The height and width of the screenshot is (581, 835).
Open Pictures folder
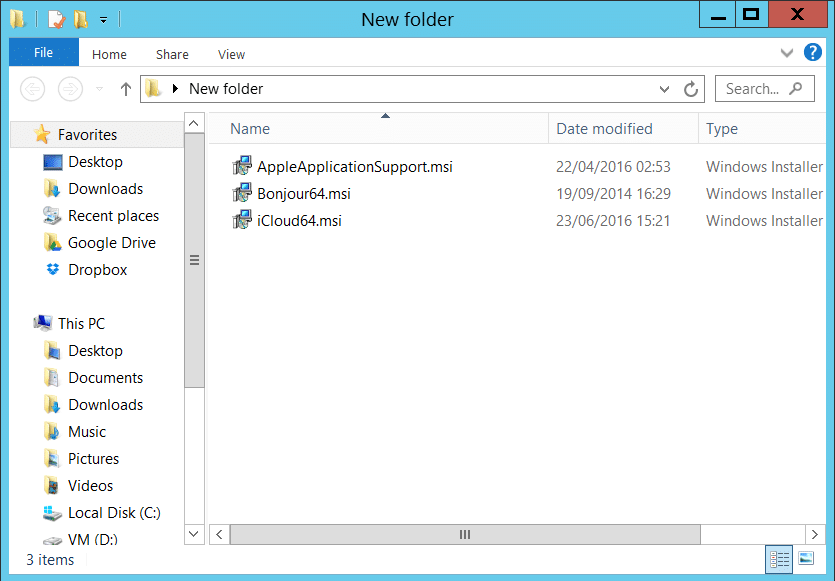(93, 459)
